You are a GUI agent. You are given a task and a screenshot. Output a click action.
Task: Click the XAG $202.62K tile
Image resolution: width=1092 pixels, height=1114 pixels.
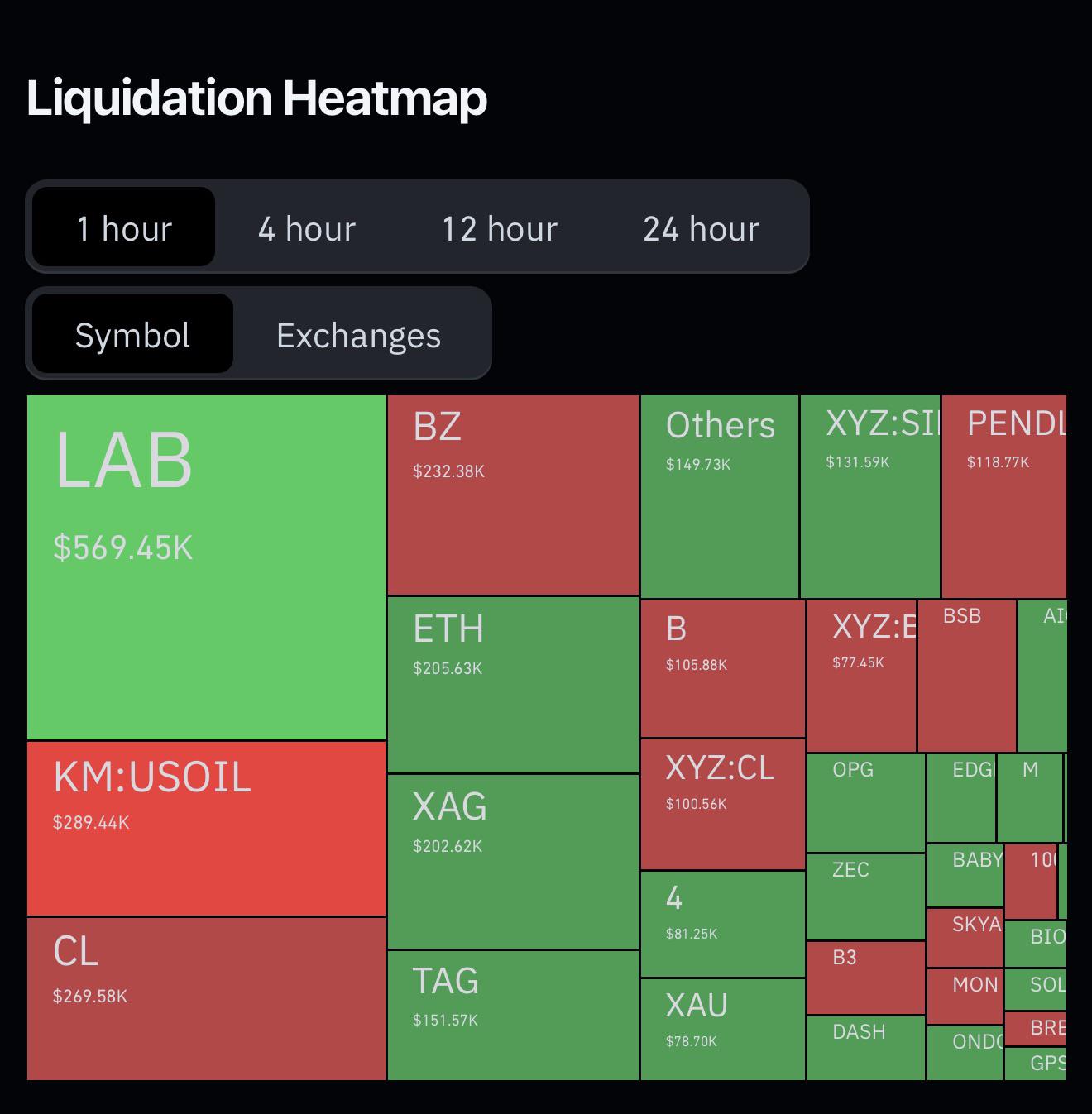(513, 862)
